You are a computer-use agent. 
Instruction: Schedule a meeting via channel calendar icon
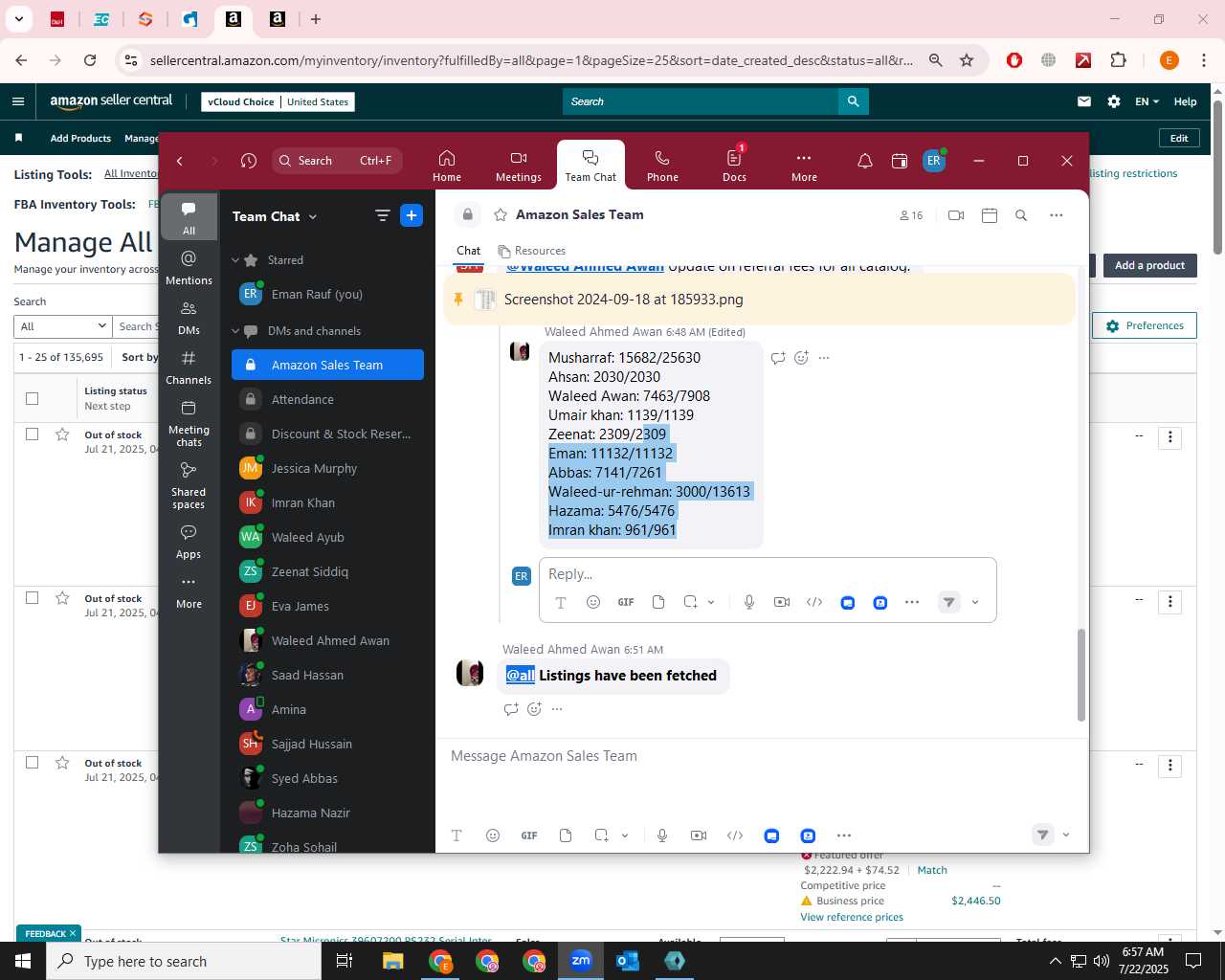click(x=990, y=215)
